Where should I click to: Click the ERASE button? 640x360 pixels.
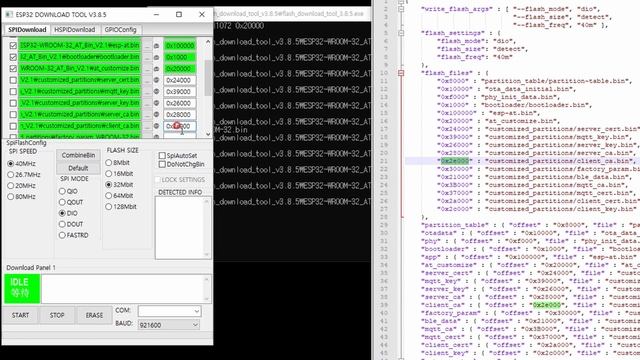pyautogui.click(x=94, y=315)
